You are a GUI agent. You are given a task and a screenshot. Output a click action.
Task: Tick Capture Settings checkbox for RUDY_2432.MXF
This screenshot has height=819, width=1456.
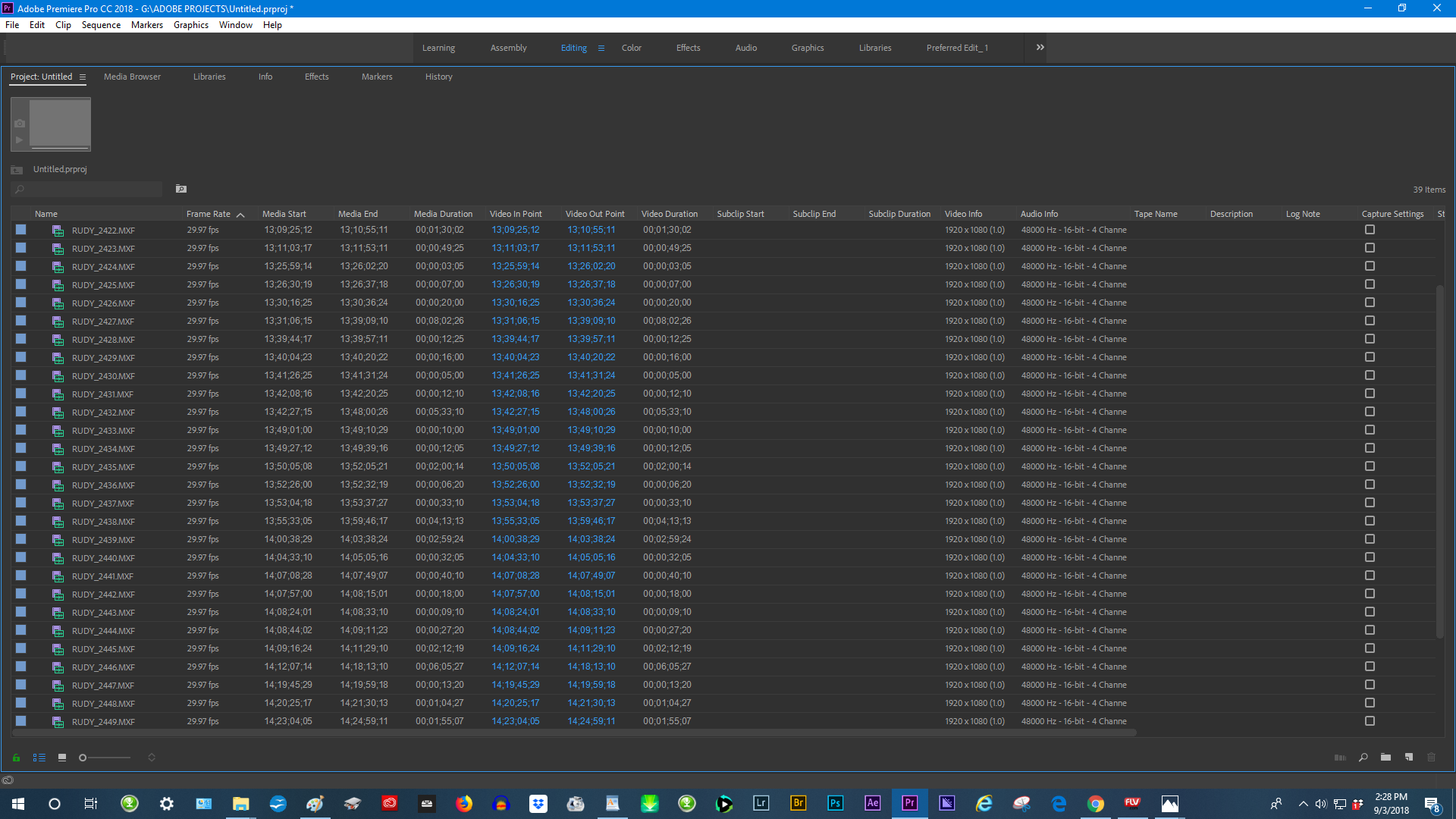click(x=1370, y=412)
